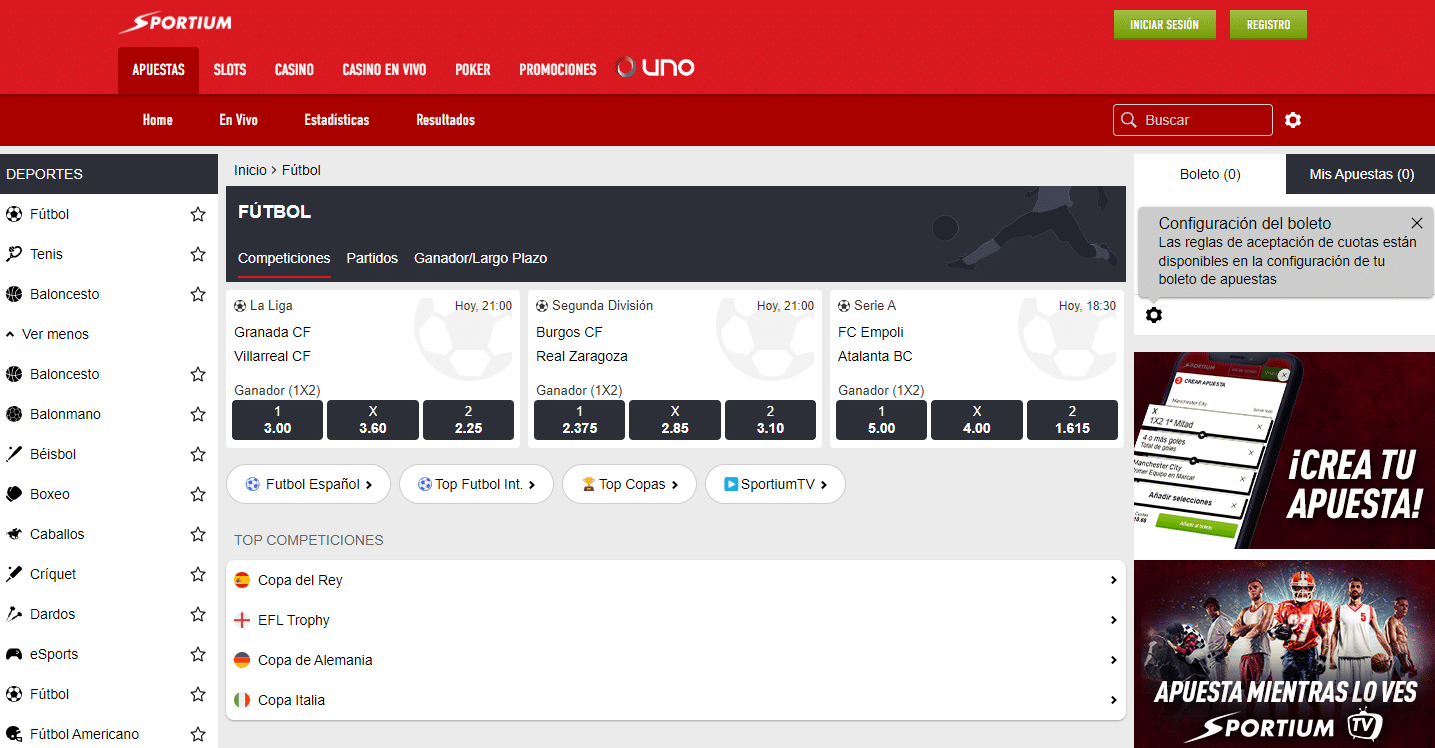Open bet slip configuration gear icon
This screenshot has width=1435, height=748.
[x=1154, y=315]
